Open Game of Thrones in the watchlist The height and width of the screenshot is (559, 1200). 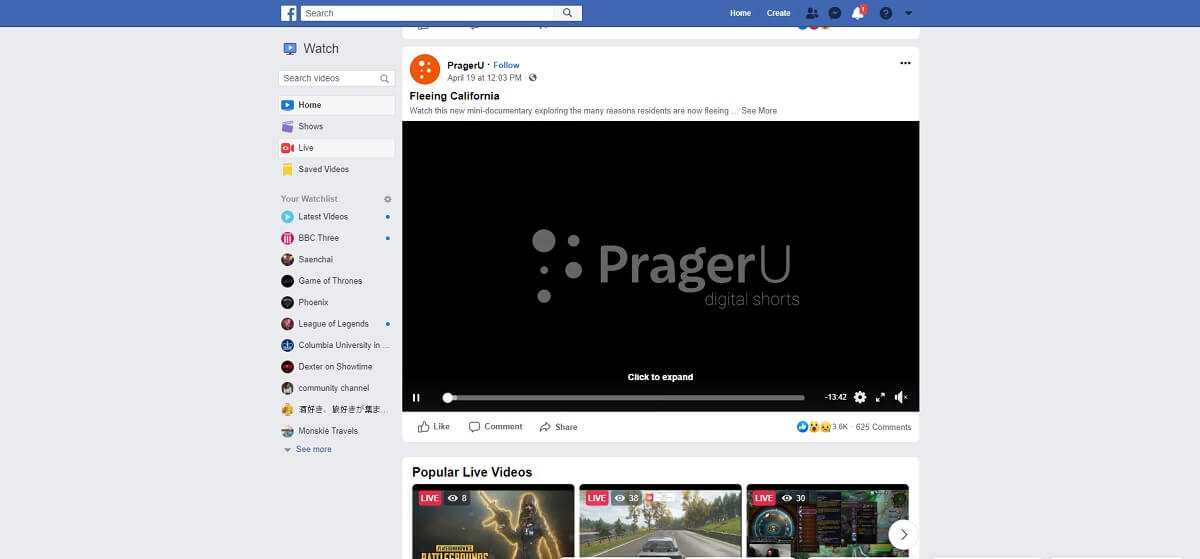click(336, 281)
